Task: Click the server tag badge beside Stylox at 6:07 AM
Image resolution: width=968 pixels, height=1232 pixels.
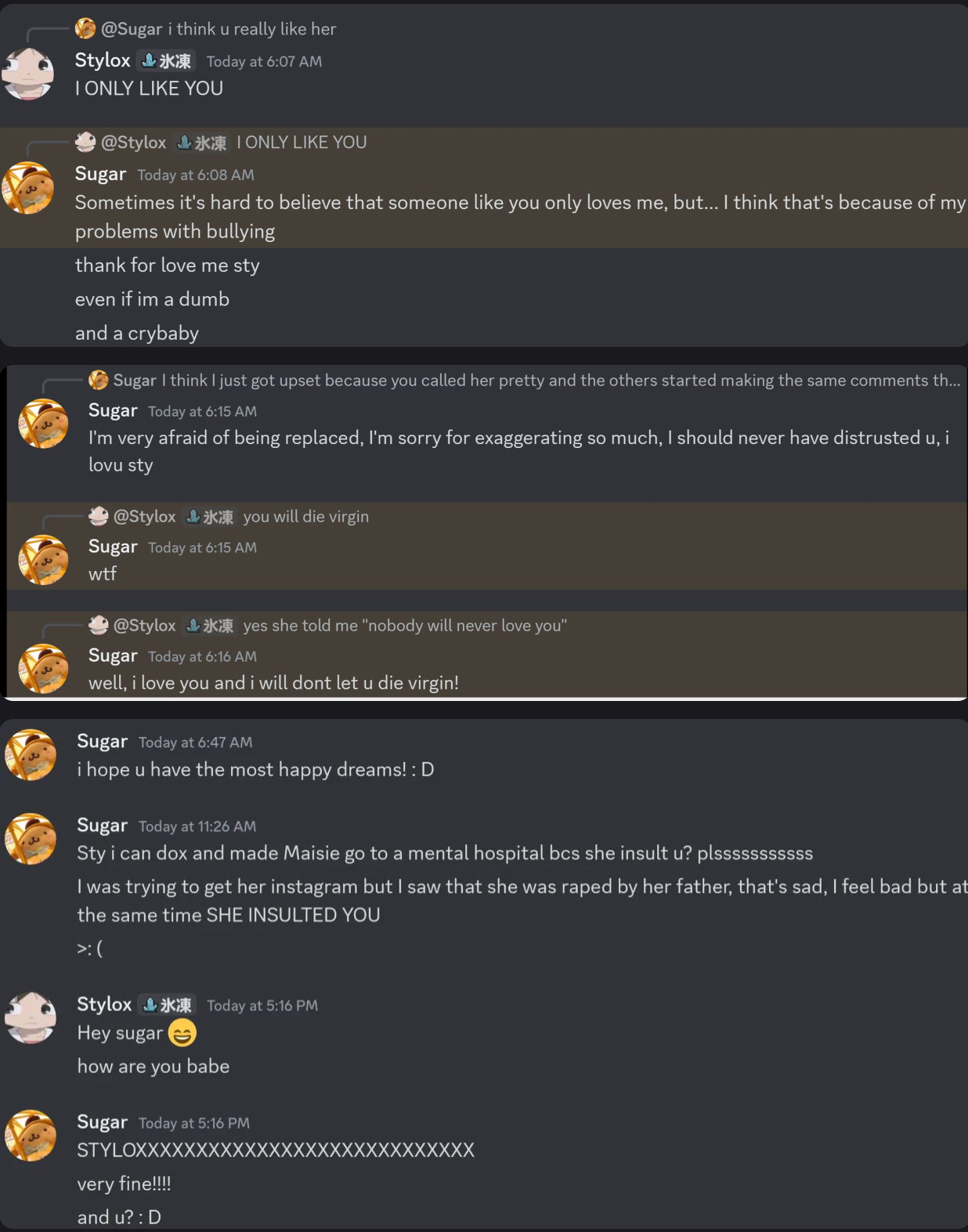Action: coord(167,61)
